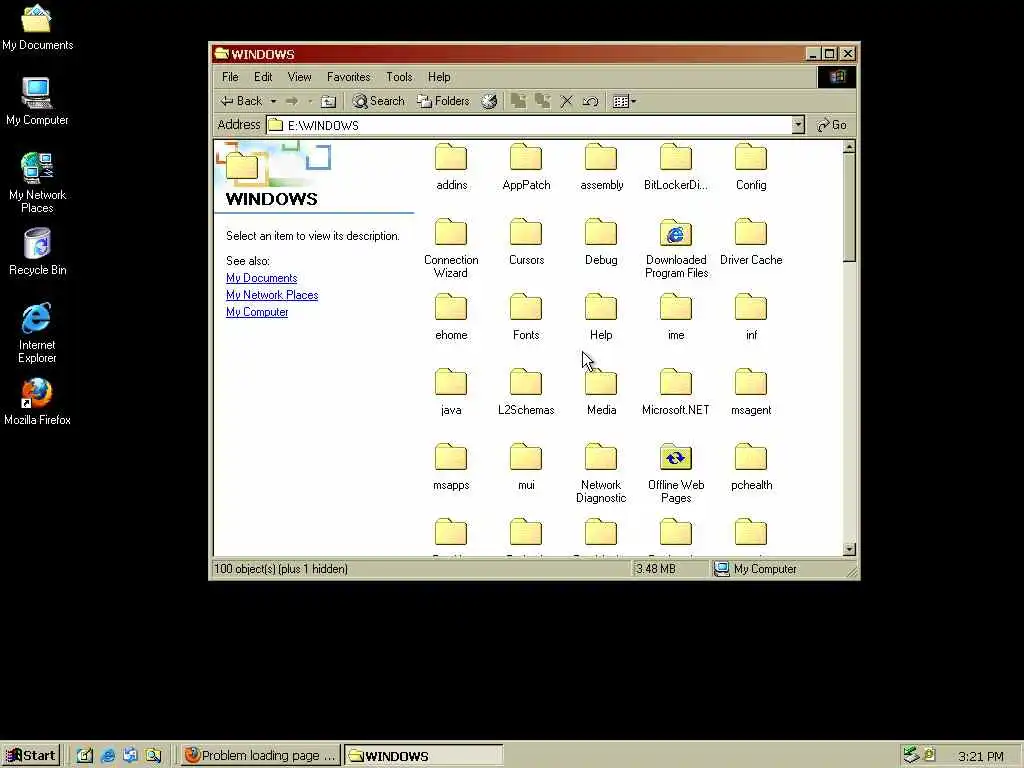This screenshot has width=1024, height=768.
Task: Click the file list scroll-up arrow
Action: point(849,148)
